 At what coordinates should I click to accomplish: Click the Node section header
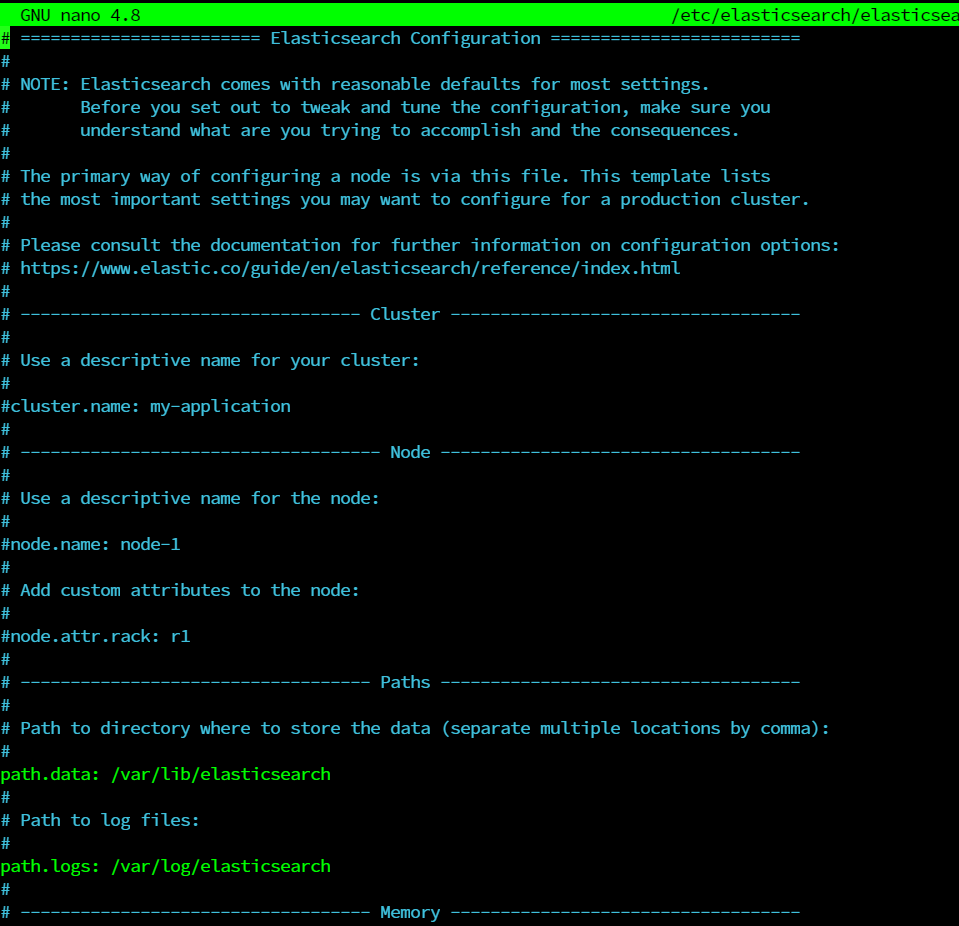pos(410,452)
